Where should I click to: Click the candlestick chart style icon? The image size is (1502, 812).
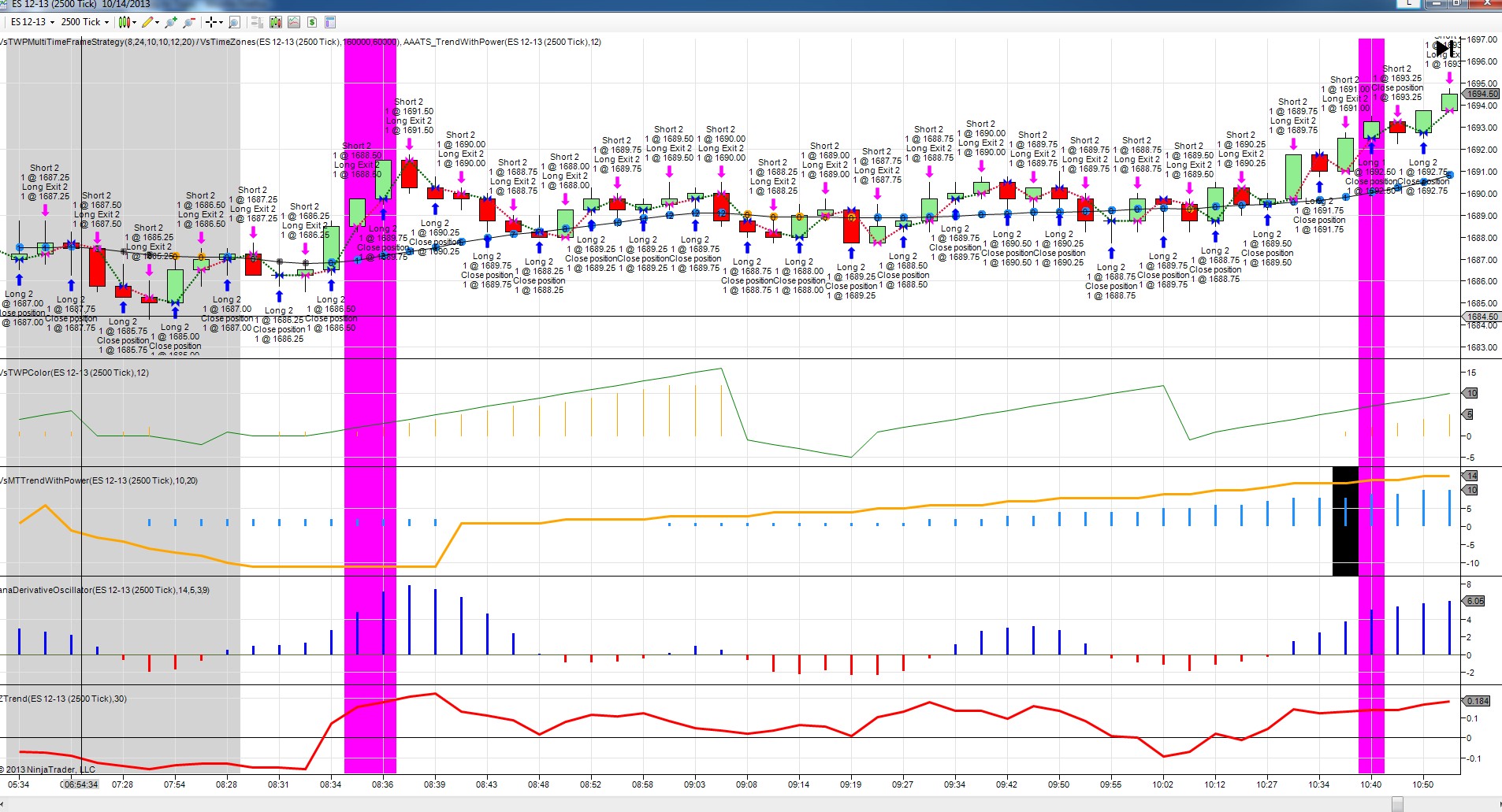(x=124, y=22)
